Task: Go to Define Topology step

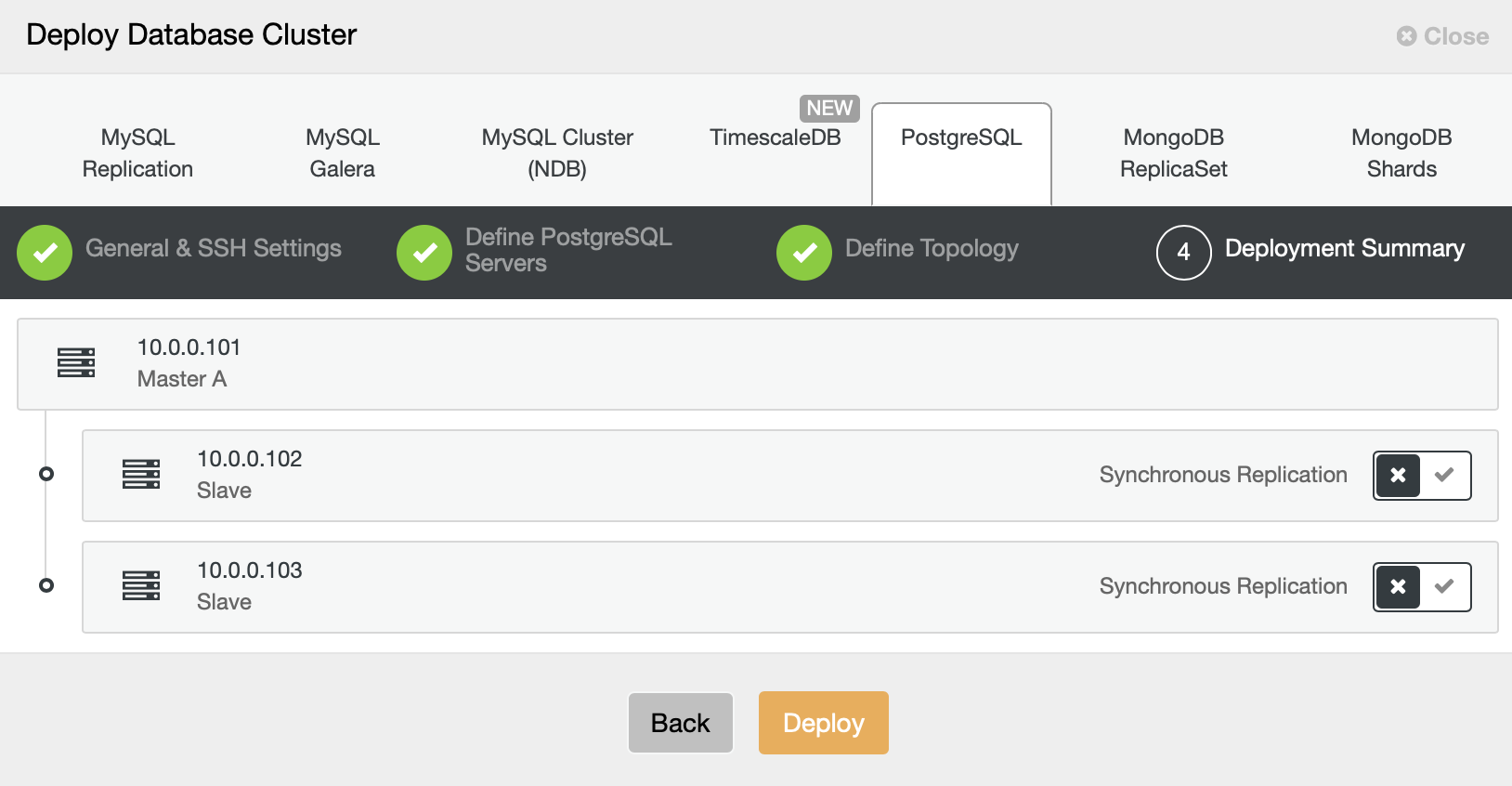Action: 932,248
